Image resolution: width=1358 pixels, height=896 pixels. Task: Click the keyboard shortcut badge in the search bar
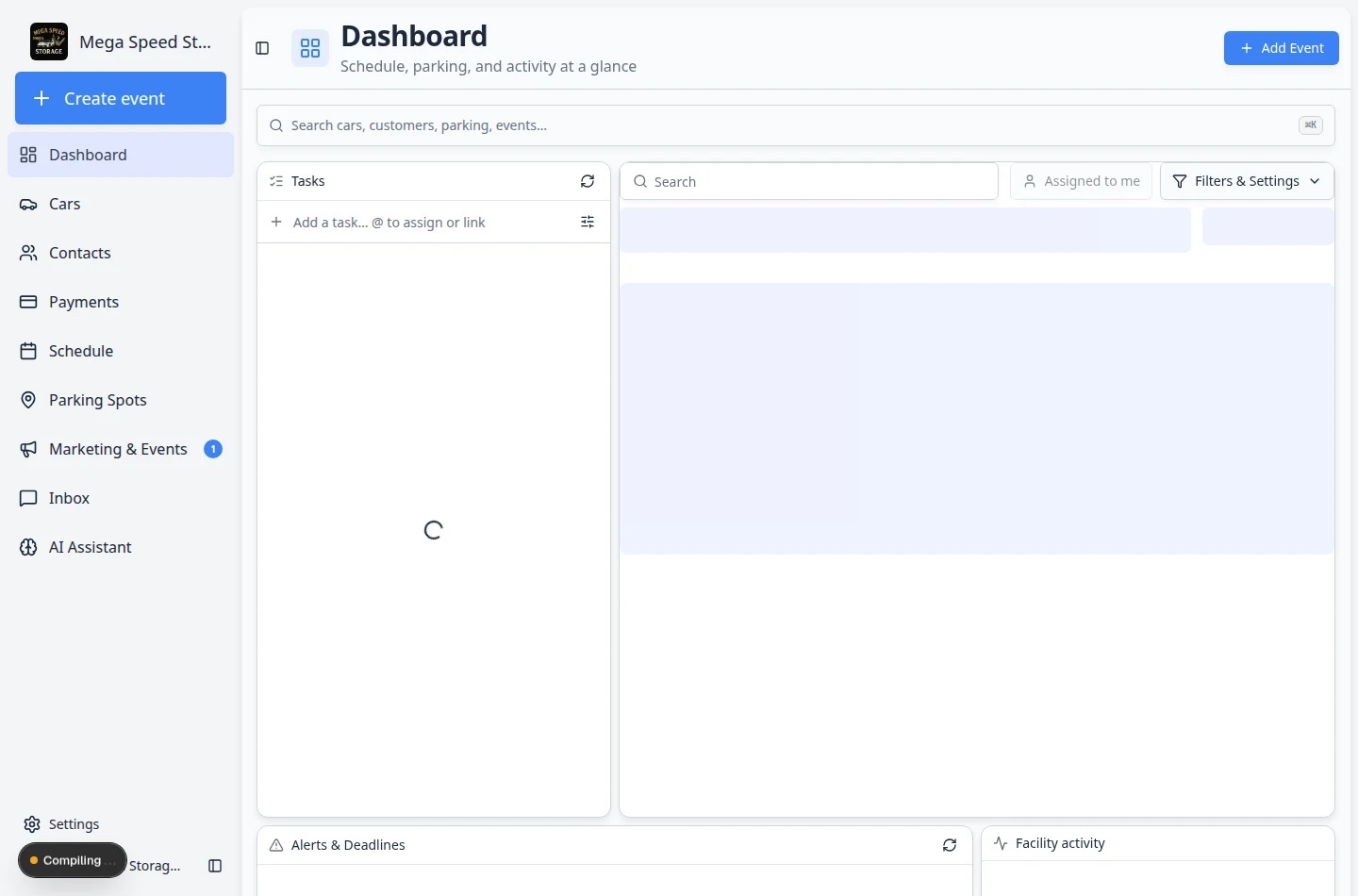(x=1311, y=124)
